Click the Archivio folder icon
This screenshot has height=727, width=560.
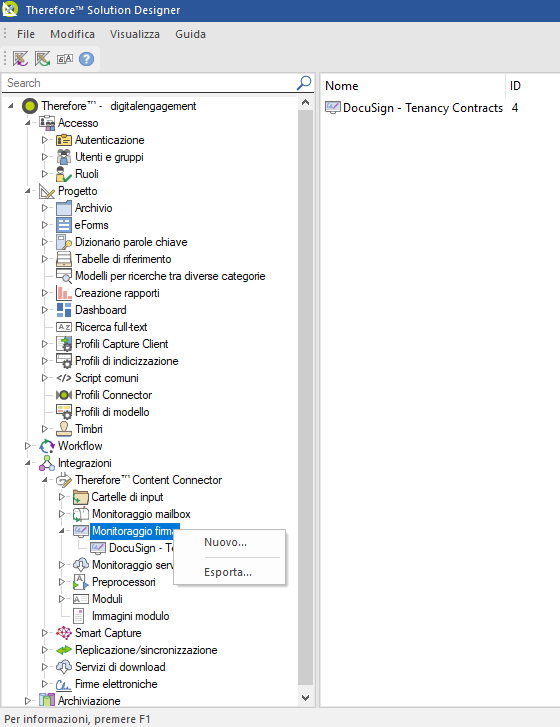tap(64, 208)
